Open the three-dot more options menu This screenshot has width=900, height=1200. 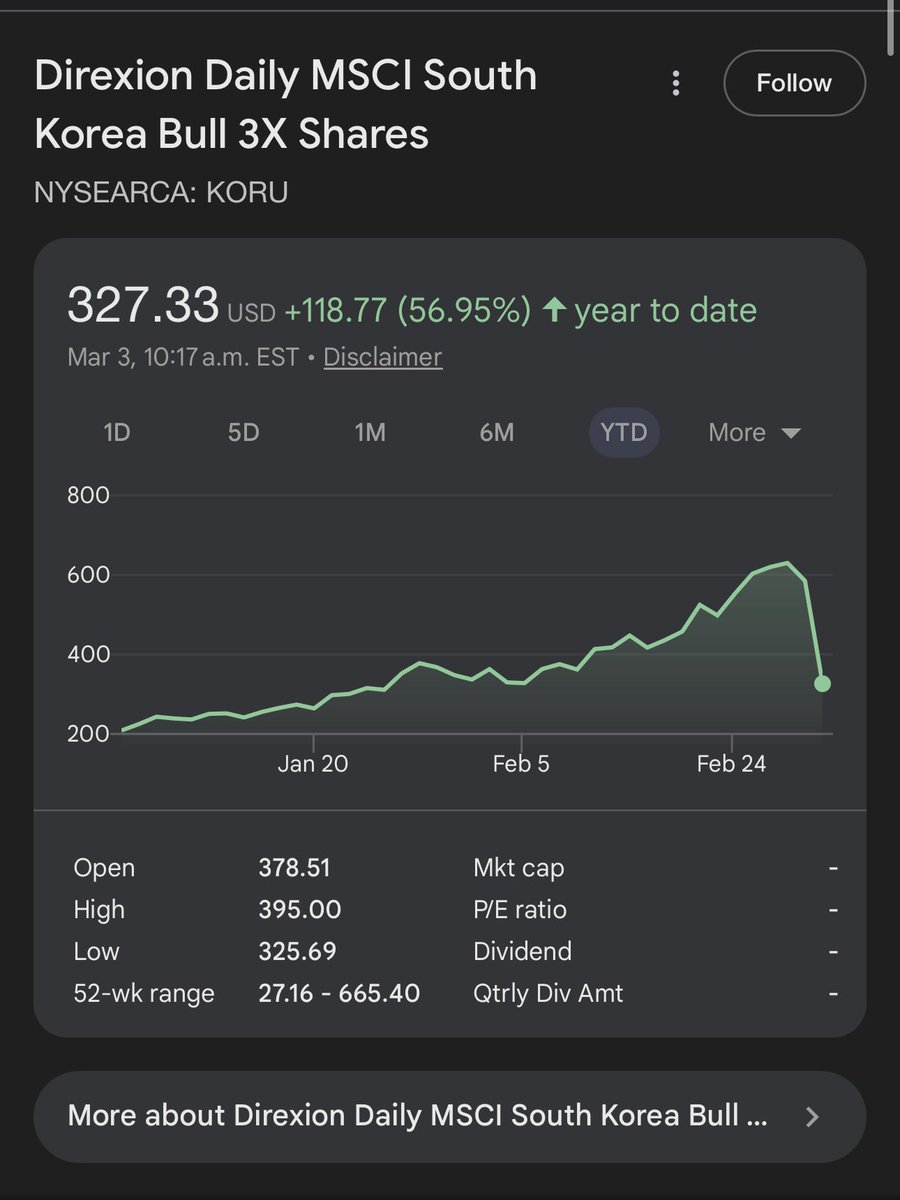pyautogui.click(x=677, y=83)
